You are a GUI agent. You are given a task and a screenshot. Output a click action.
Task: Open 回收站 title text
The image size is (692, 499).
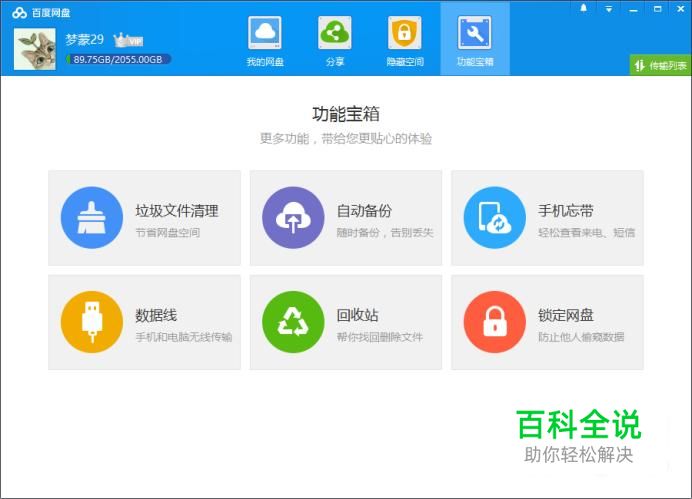[x=357, y=315]
